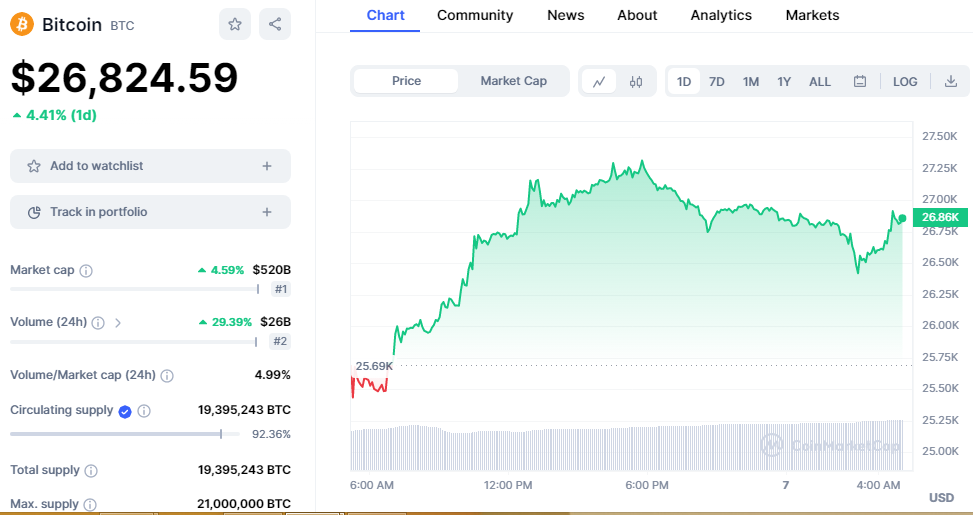Click Track in portfolio button
The width and height of the screenshot is (973, 515).
tap(150, 212)
